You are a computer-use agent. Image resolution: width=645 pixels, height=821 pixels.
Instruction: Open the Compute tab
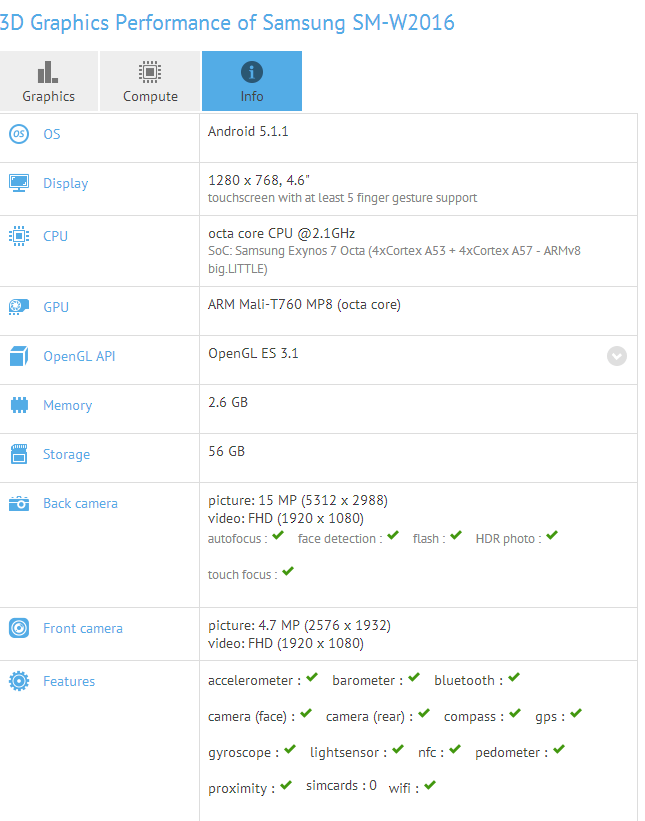pos(150,82)
